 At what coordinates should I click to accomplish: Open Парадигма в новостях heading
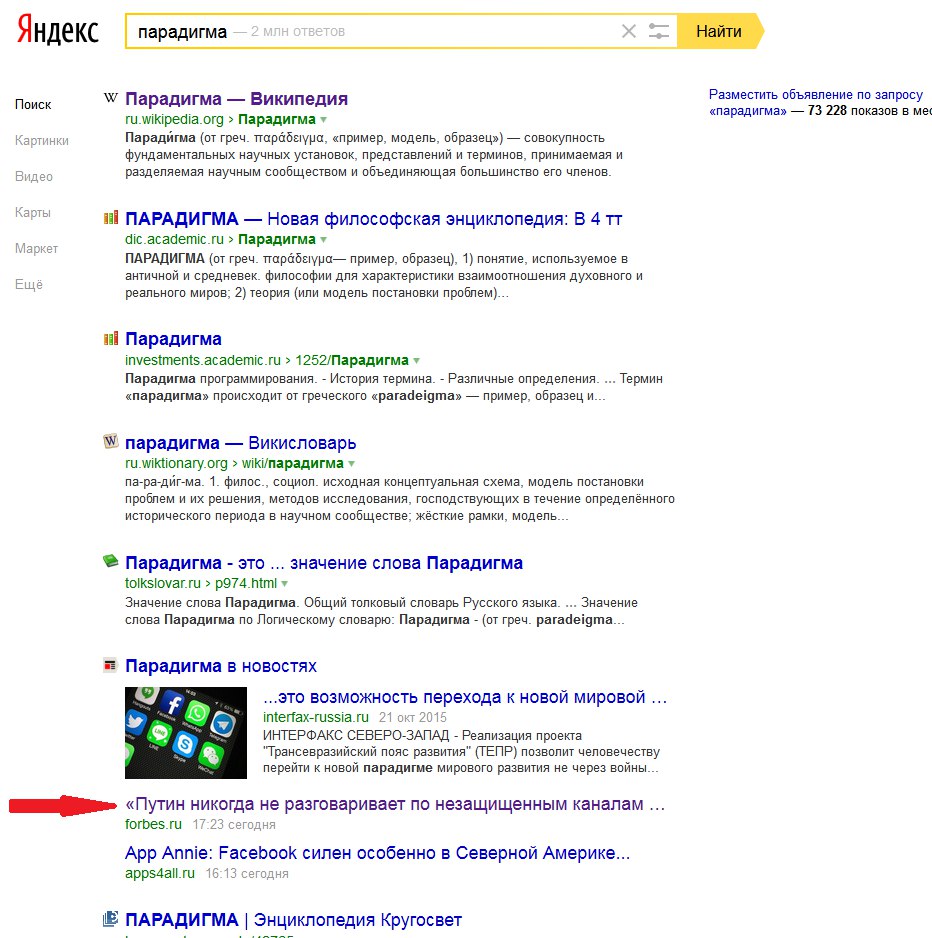click(221, 666)
